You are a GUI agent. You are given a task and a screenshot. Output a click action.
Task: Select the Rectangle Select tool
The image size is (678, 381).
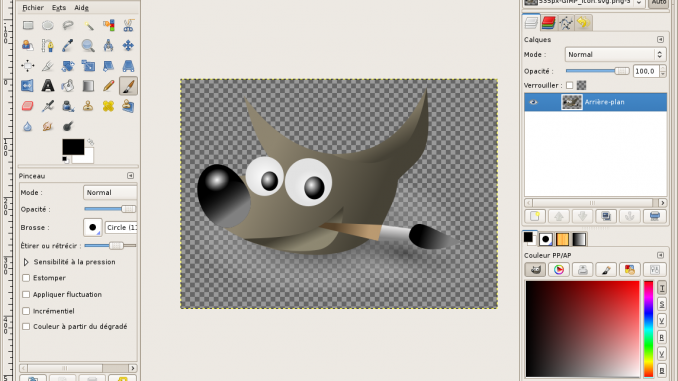[28, 25]
